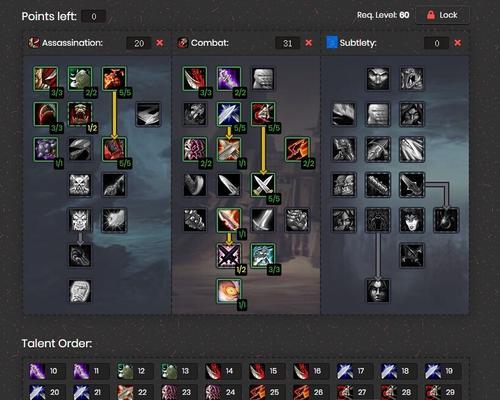Click Deflection talent showing 5/5
Screen dimensions: 500x400
click(229, 114)
